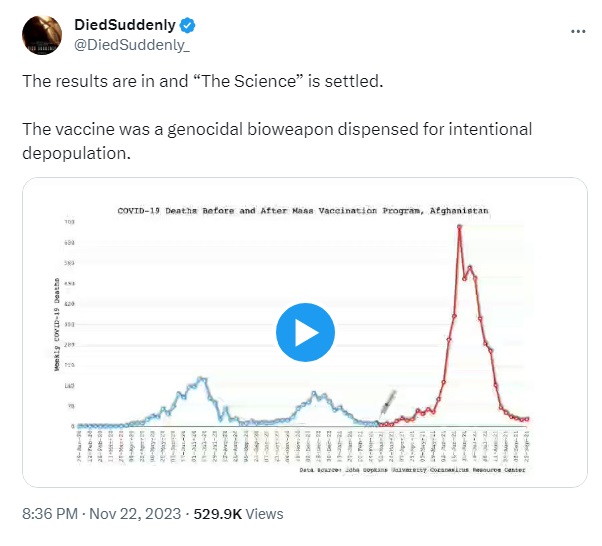Click the first blue curve peak
The width and height of the screenshot is (602, 546).
coord(200,379)
